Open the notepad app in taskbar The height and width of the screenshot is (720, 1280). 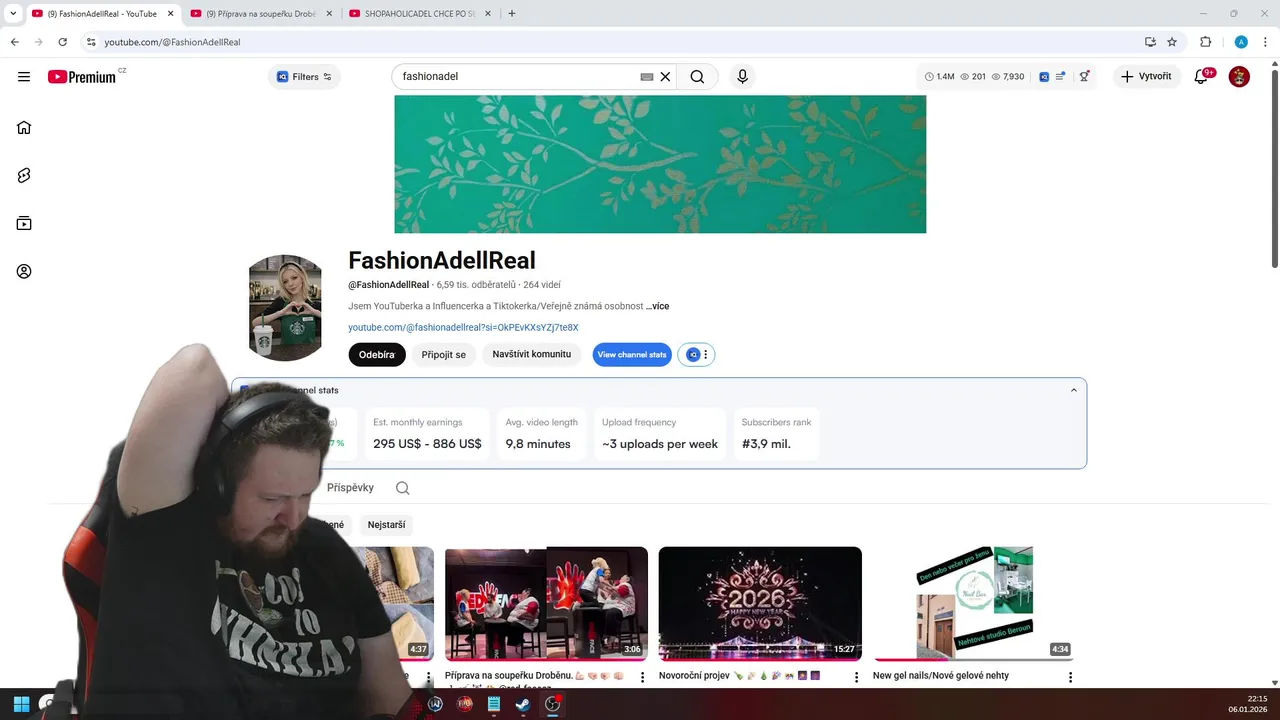(493, 704)
